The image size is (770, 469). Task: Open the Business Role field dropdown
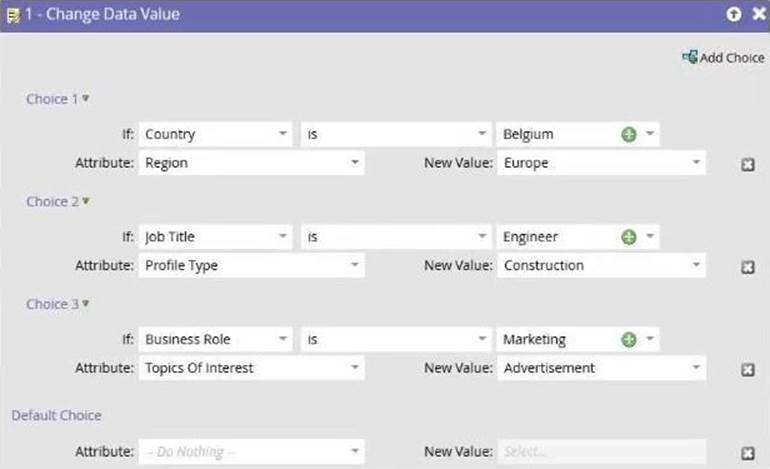[x=284, y=340]
